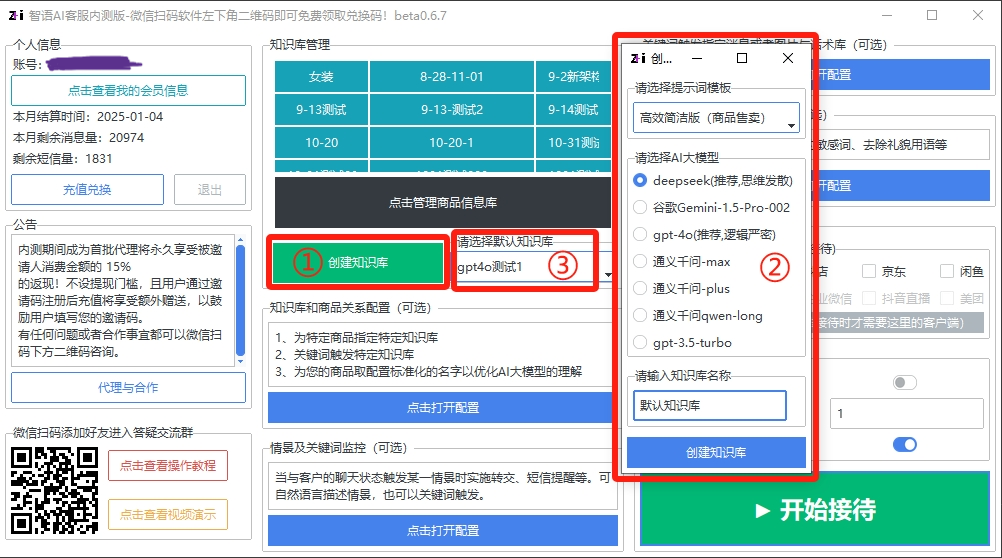Click the app logo in main title bar
The width and height of the screenshot is (1002, 558).
(x=16, y=16)
